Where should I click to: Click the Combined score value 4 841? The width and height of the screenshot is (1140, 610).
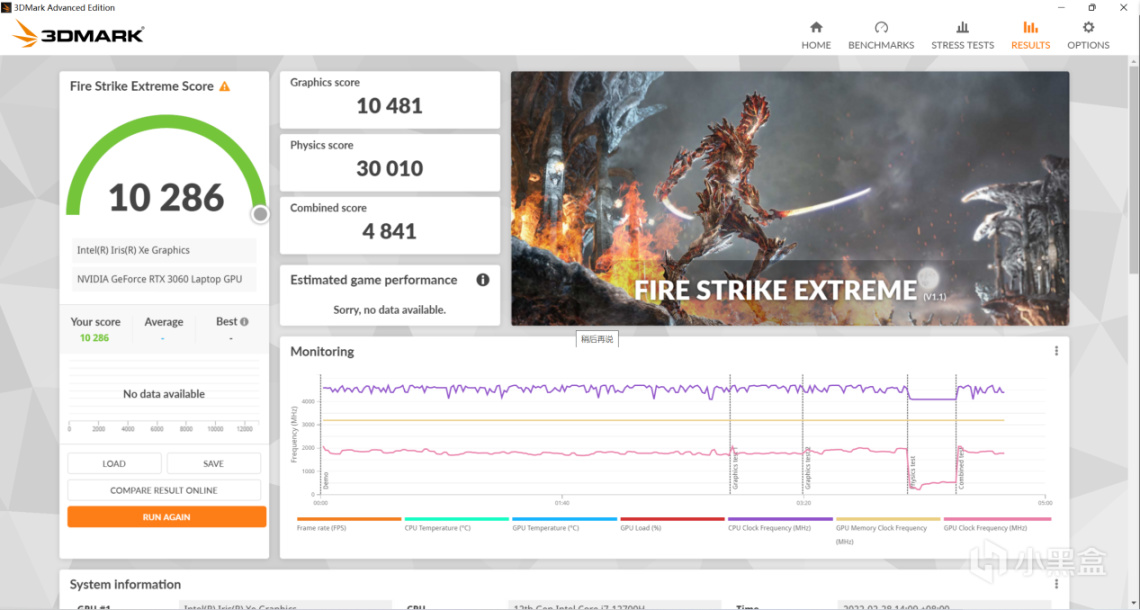(x=389, y=231)
